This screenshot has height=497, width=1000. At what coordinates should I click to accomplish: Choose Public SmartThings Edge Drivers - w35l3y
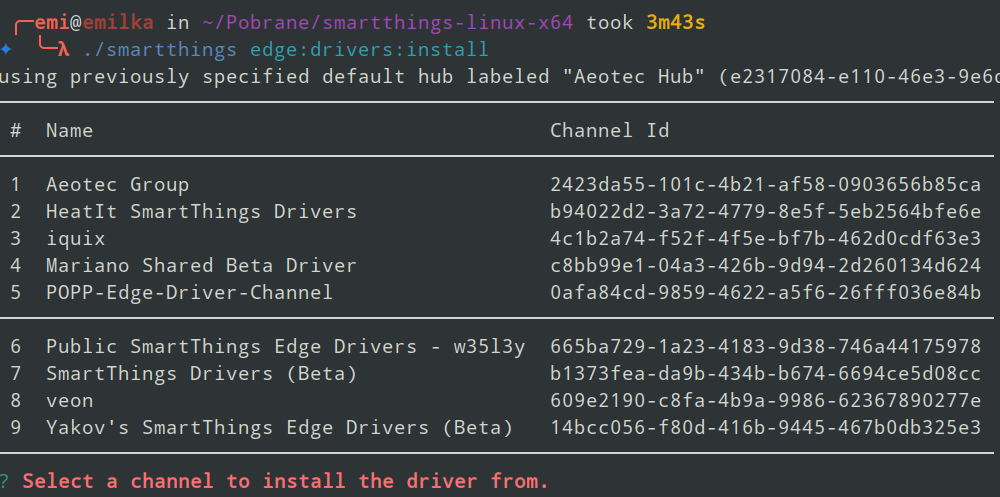285,347
